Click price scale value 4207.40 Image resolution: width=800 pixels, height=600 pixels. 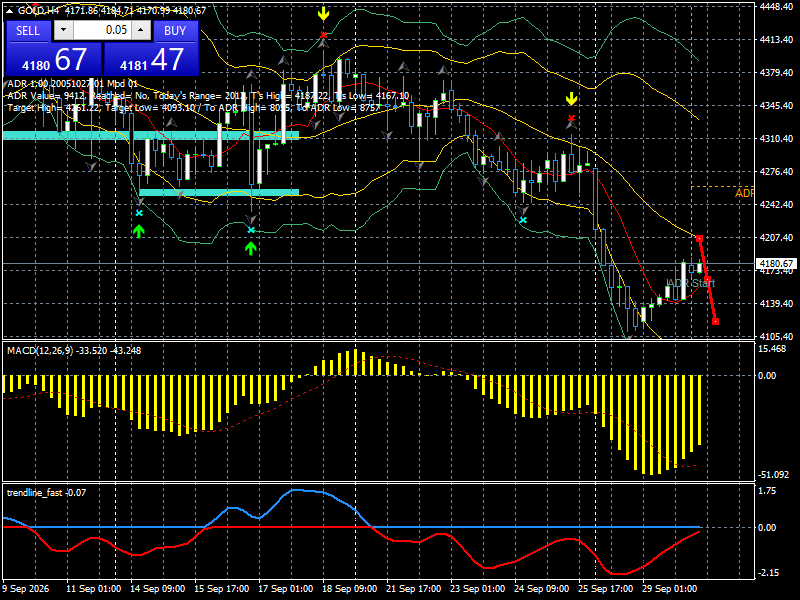776,238
